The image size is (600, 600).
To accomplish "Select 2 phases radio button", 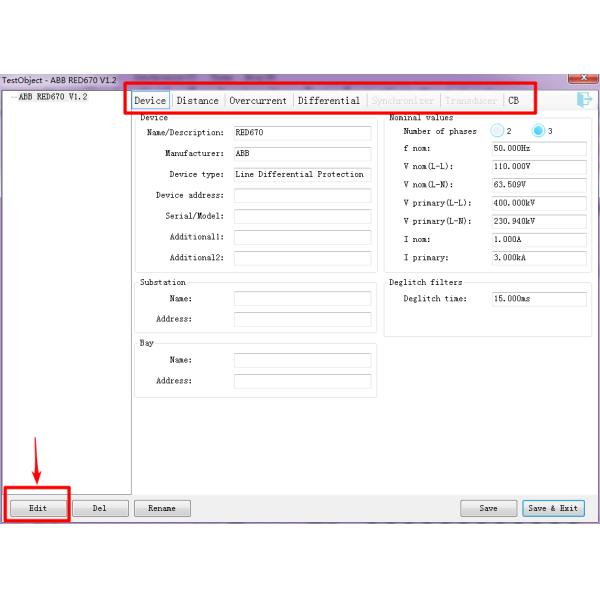I will pos(497,131).
